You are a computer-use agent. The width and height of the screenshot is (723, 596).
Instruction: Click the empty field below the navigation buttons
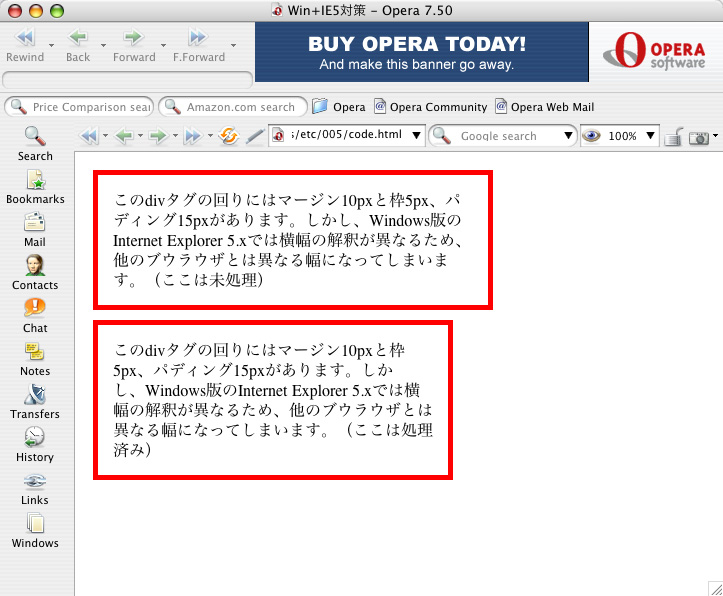(x=127, y=80)
